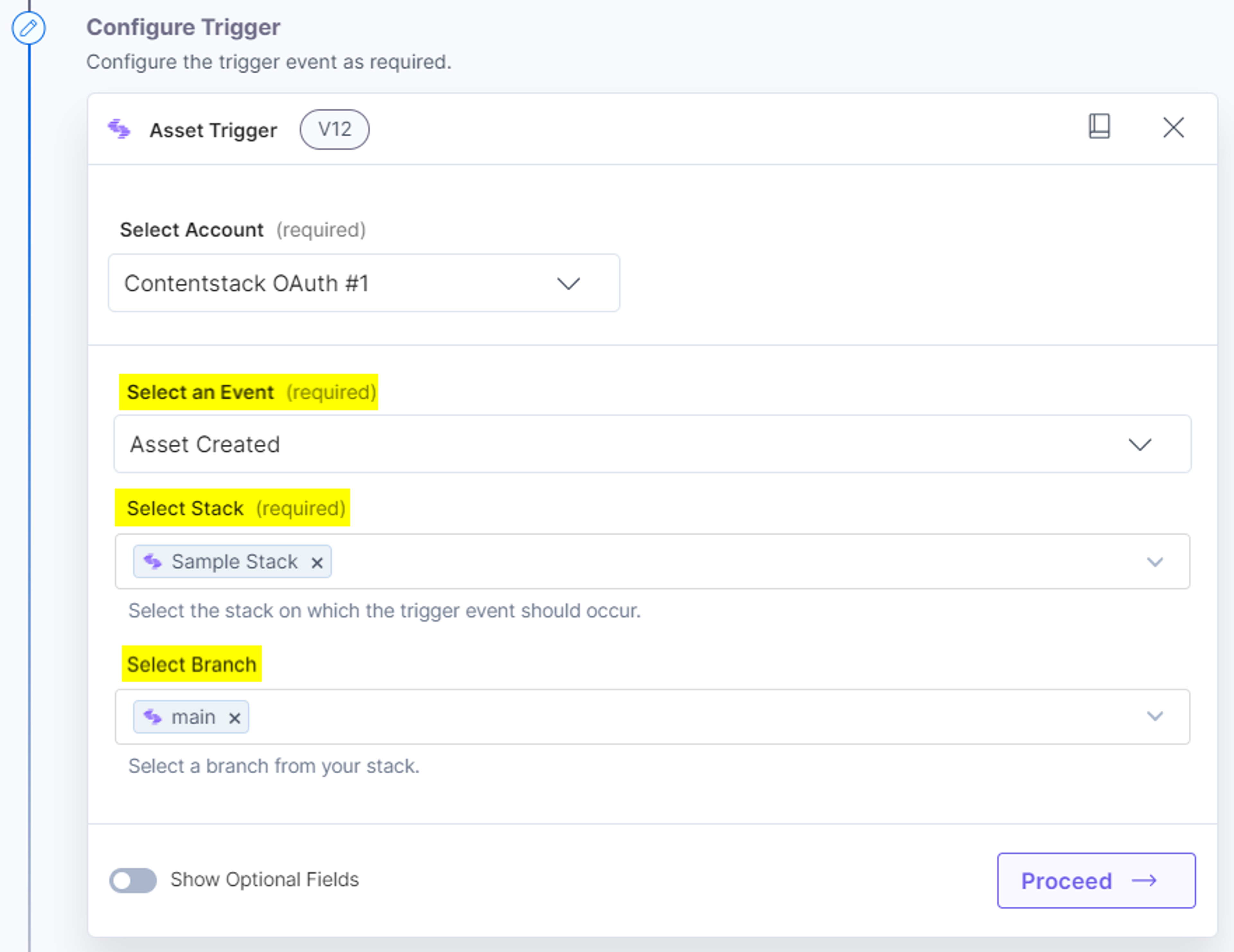
Task: Click the Show Optional Fields label
Action: tap(264, 880)
